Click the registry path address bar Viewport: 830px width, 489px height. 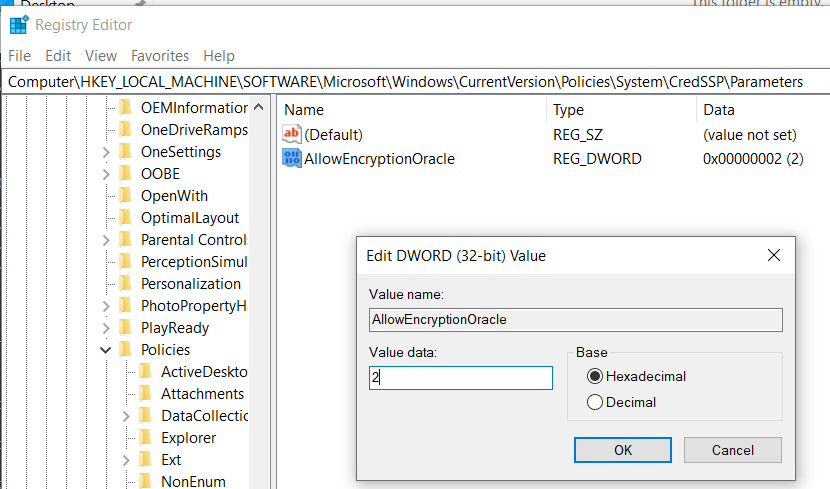pyautogui.click(x=416, y=82)
